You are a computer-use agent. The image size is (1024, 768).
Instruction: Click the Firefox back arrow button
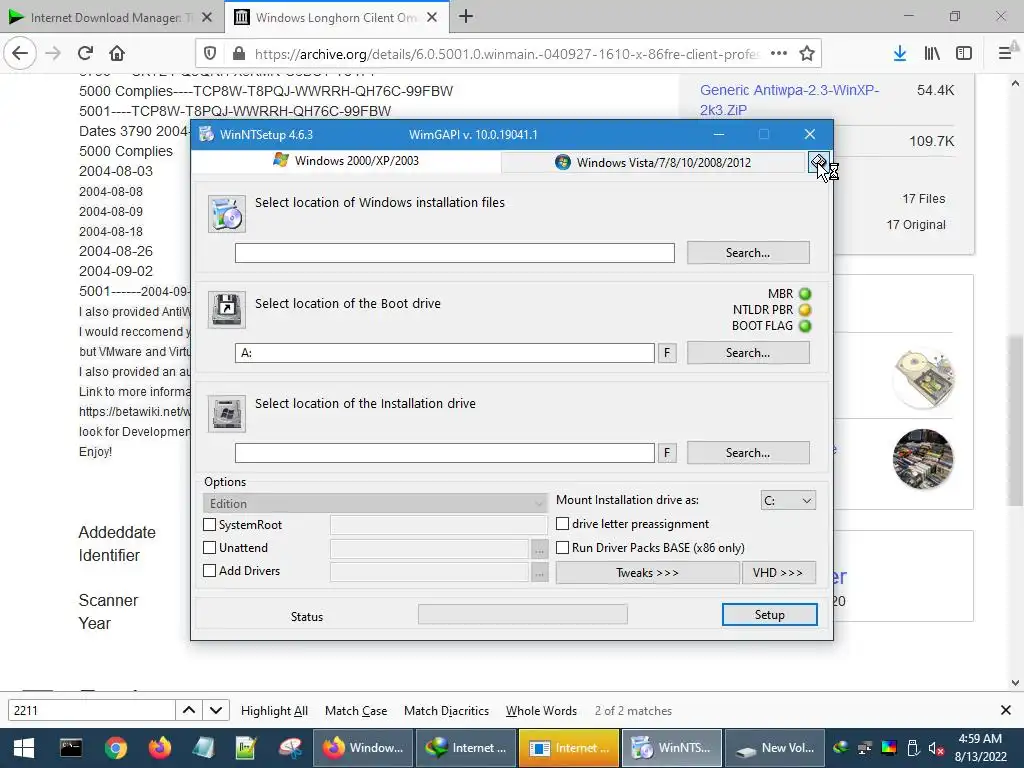tap(20, 53)
